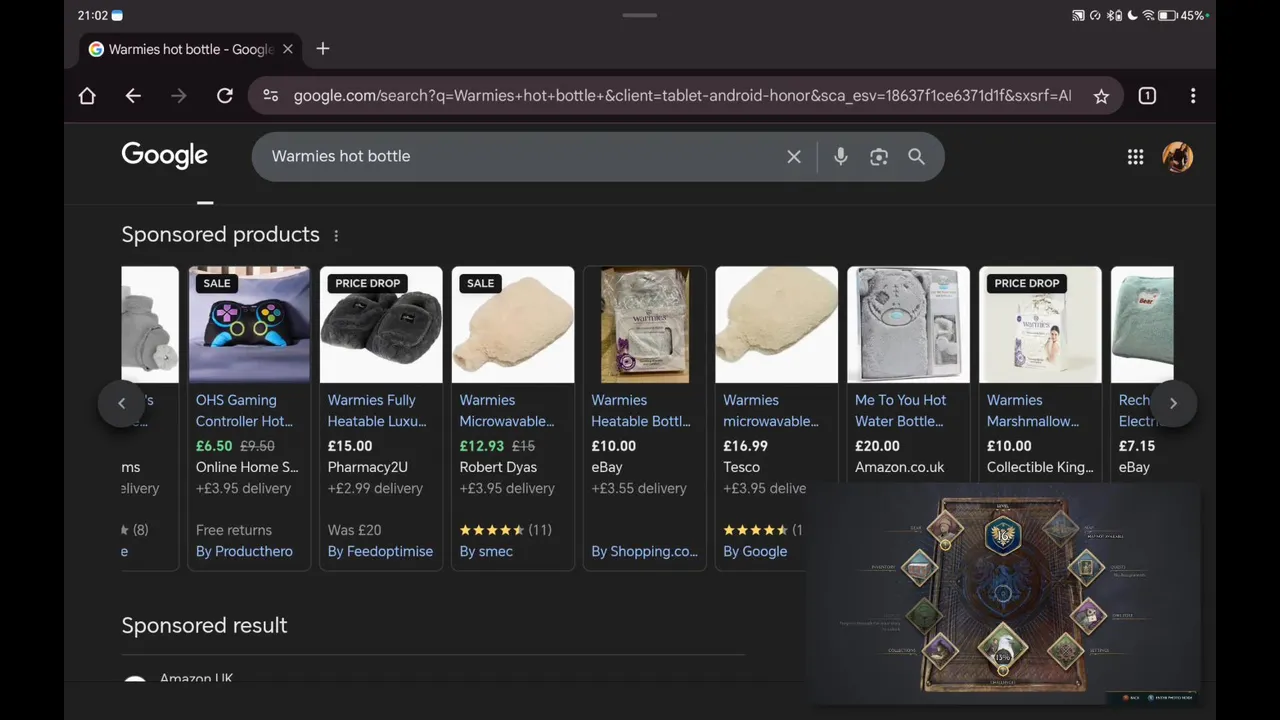Click the Google logo
The width and height of the screenshot is (1280, 720).
[165, 156]
